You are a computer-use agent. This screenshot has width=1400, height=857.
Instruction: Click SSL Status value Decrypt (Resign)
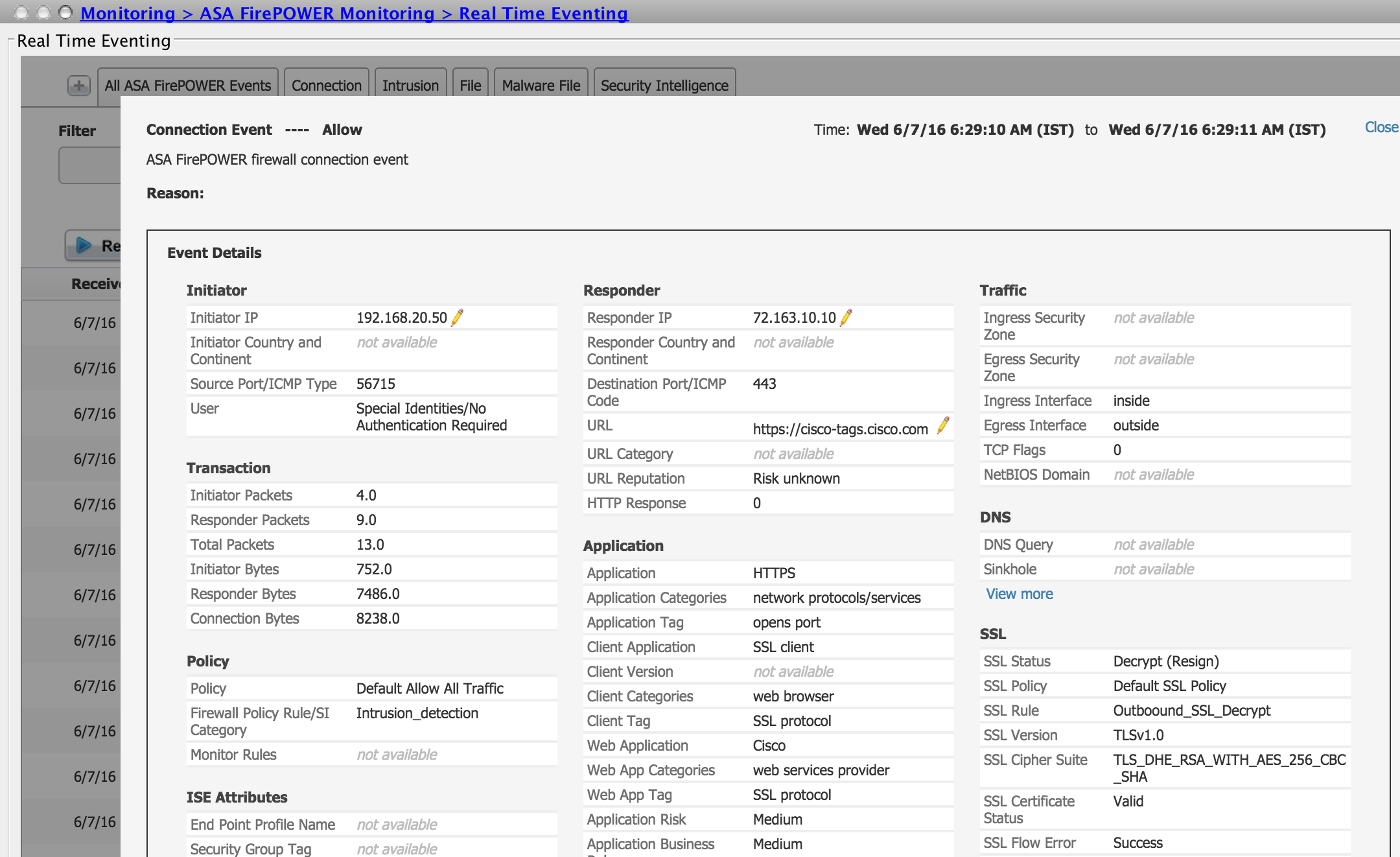pos(1166,661)
